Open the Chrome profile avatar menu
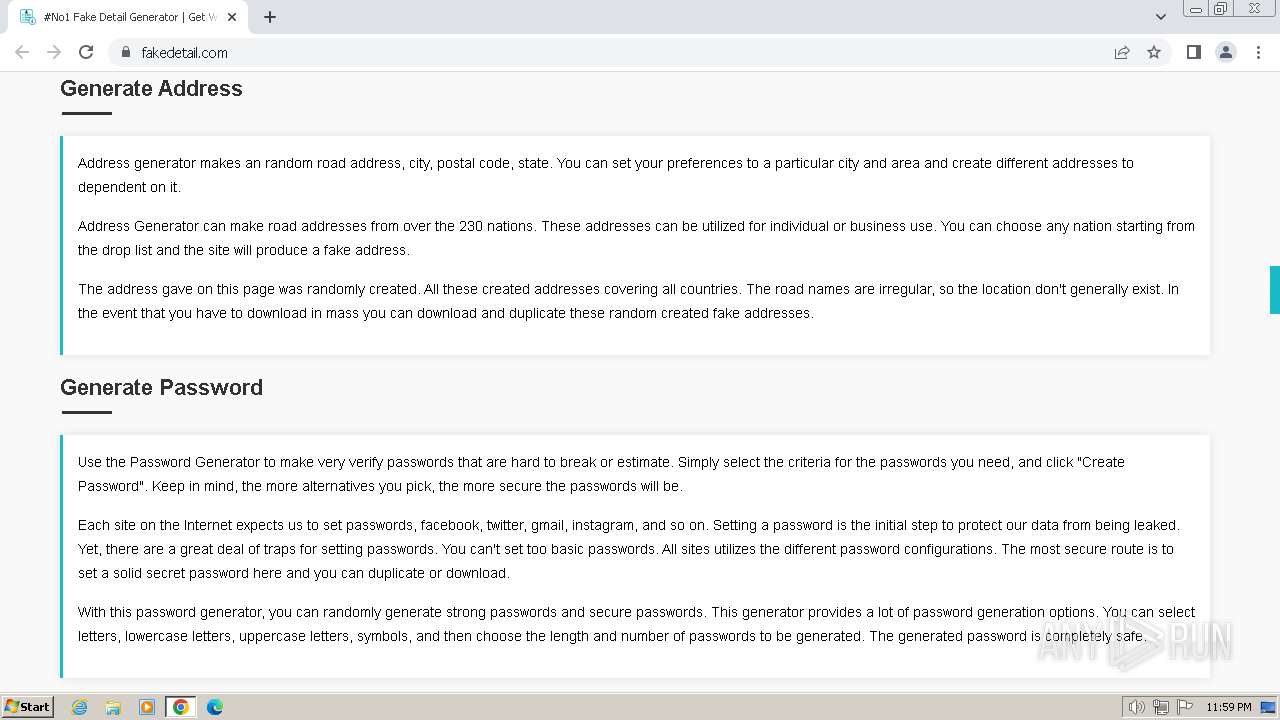This screenshot has width=1280, height=720. (x=1225, y=52)
